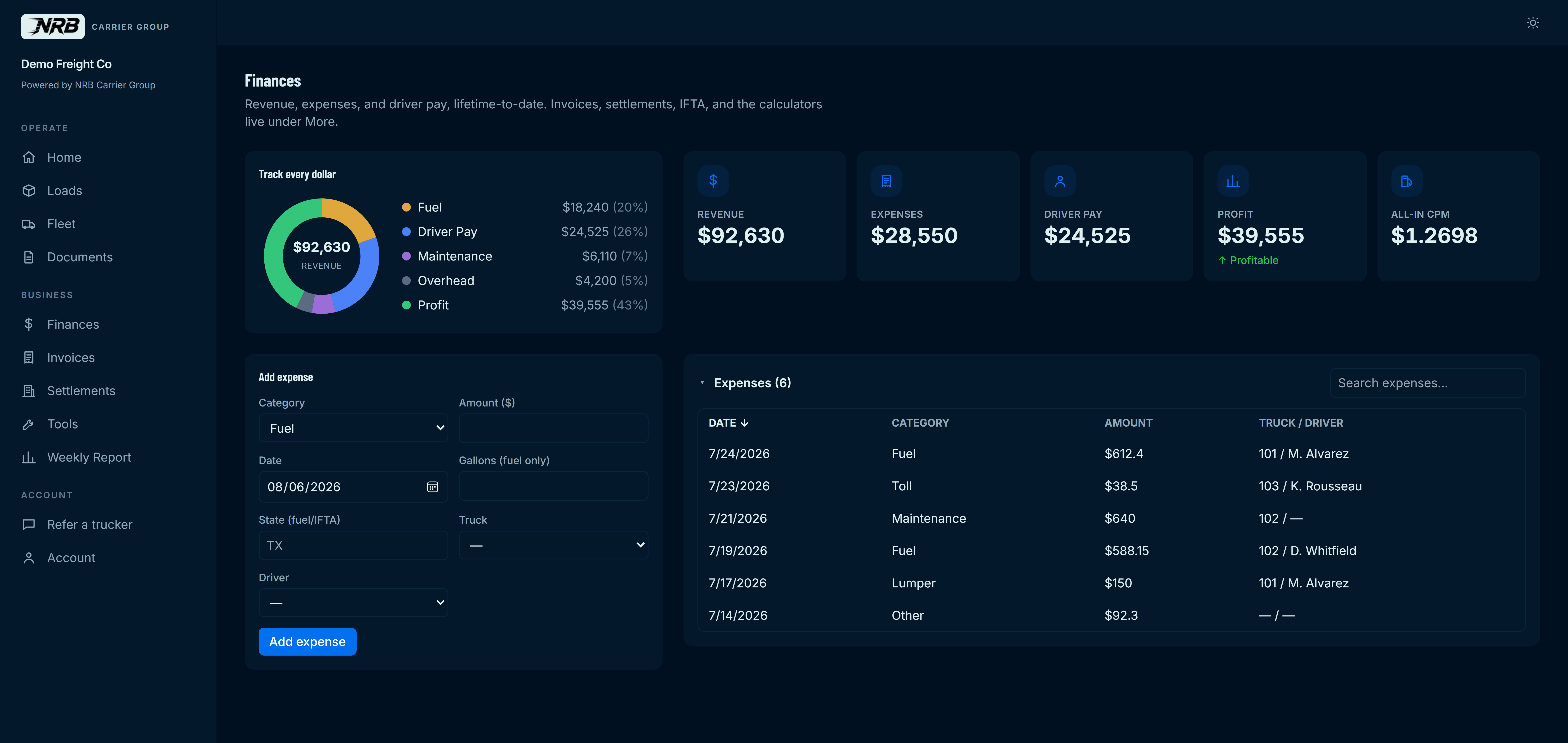This screenshot has width=1568, height=743.
Task: Click the Refer a trucker chat icon
Action: tap(29, 524)
